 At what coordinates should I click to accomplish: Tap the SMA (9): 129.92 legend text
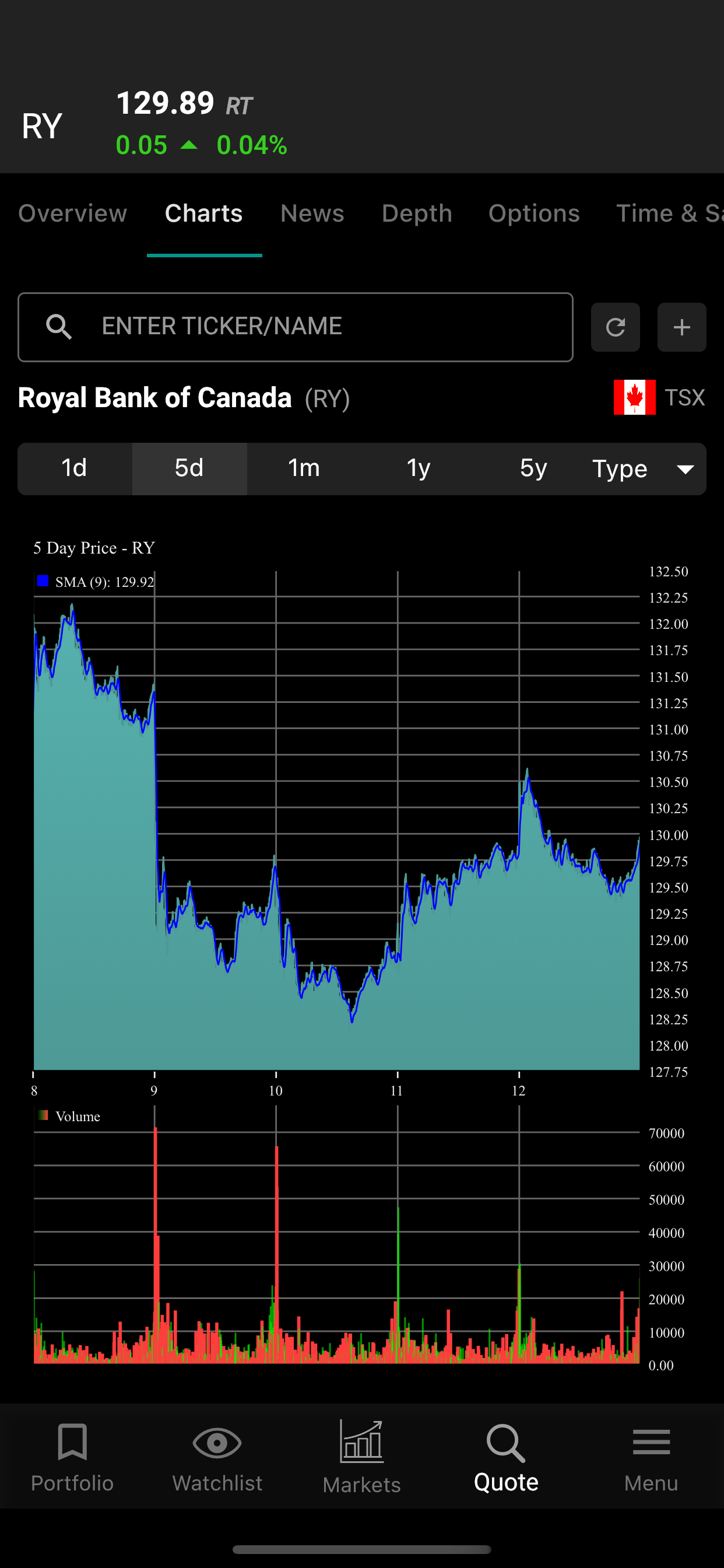pyautogui.click(x=105, y=582)
